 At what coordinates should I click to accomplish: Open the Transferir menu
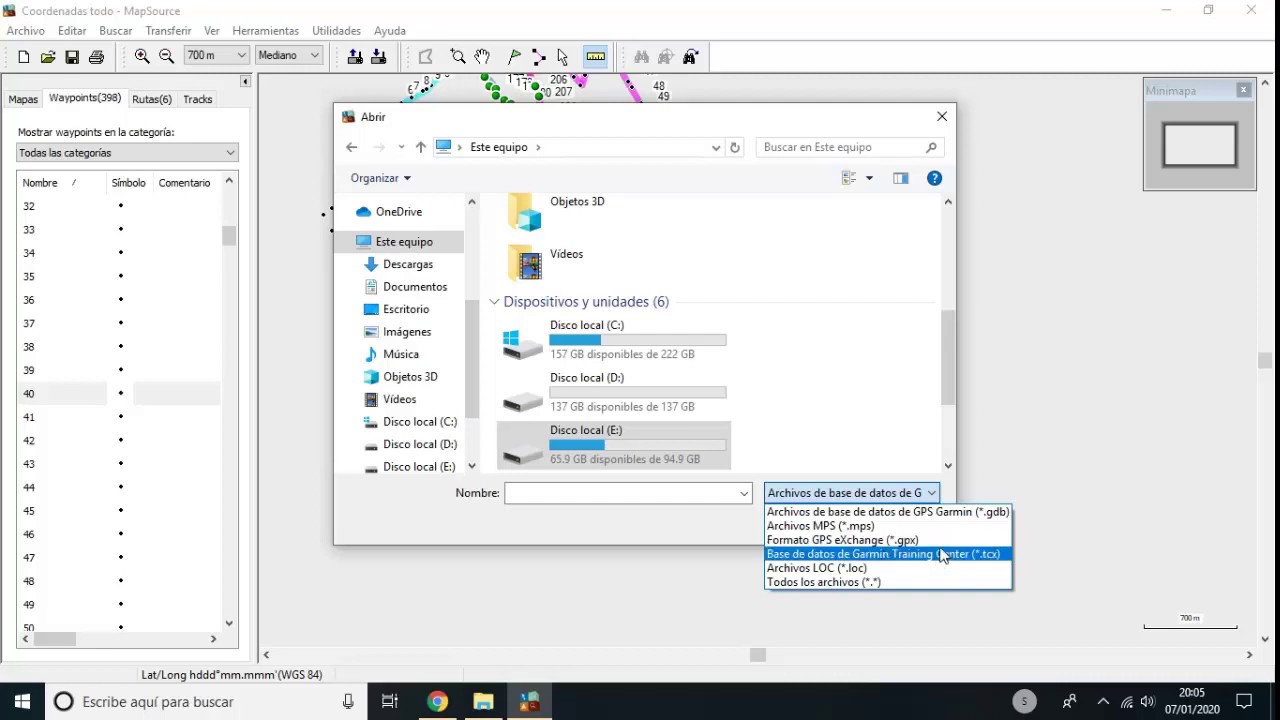click(168, 31)
